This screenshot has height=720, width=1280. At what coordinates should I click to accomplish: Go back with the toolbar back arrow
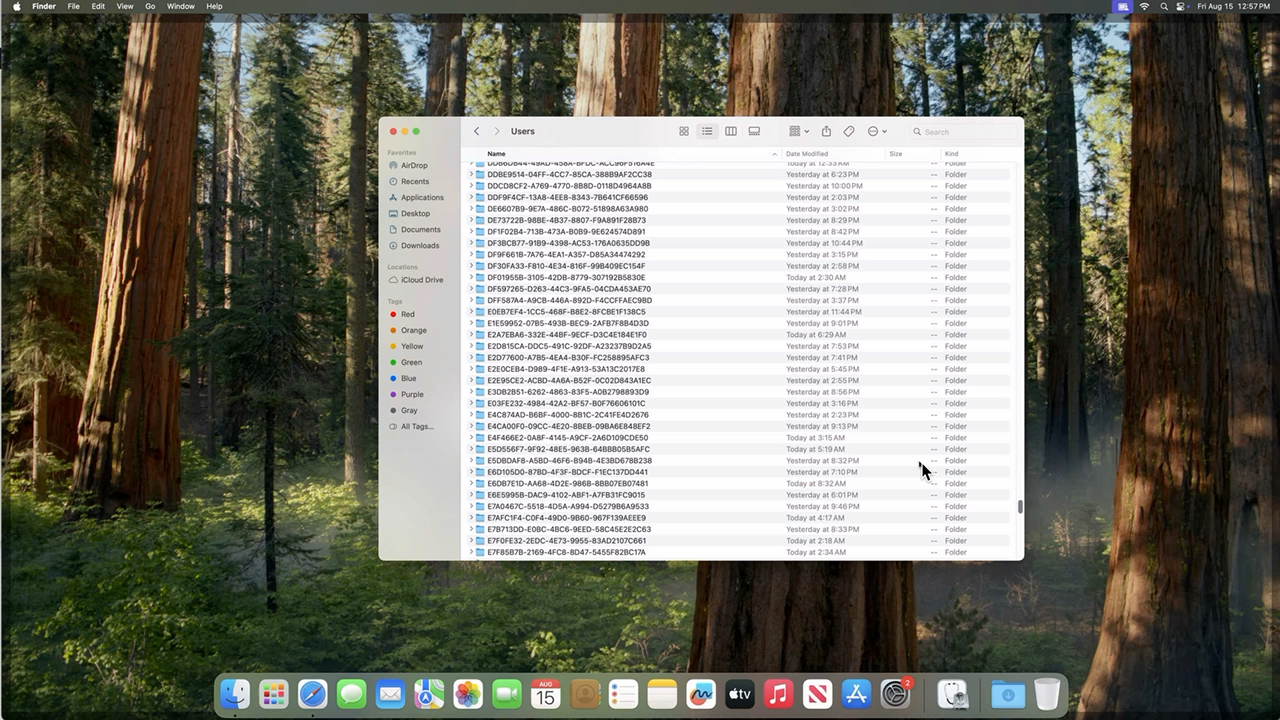point(477,131)
